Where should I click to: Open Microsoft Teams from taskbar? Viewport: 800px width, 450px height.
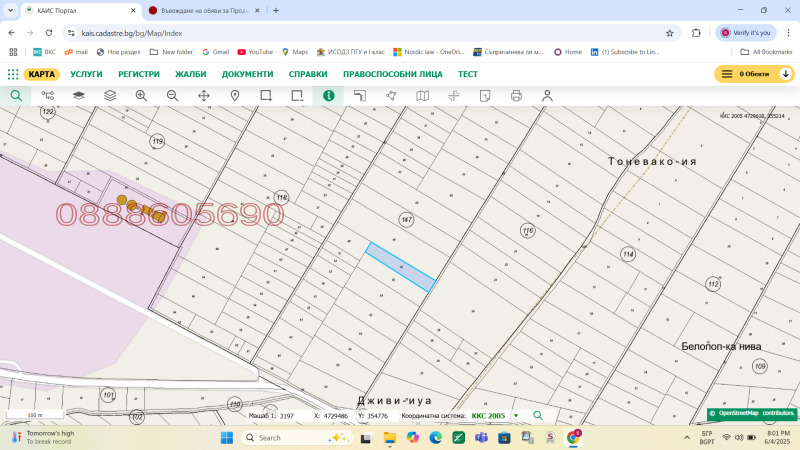481,438
